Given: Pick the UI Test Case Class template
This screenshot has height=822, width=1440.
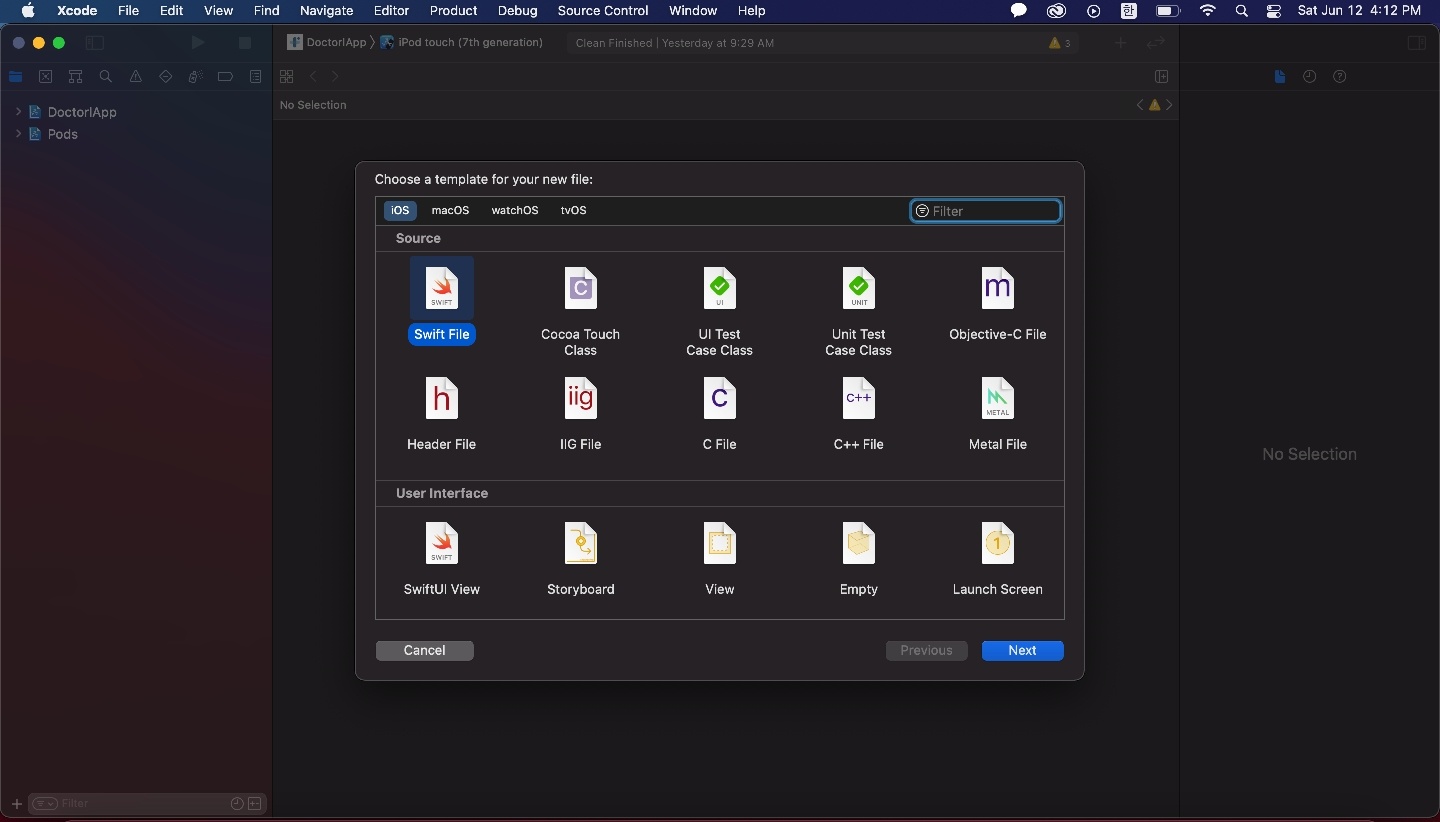Looking at the screenshot, I should pyautogui.click(x=719, y=311).
